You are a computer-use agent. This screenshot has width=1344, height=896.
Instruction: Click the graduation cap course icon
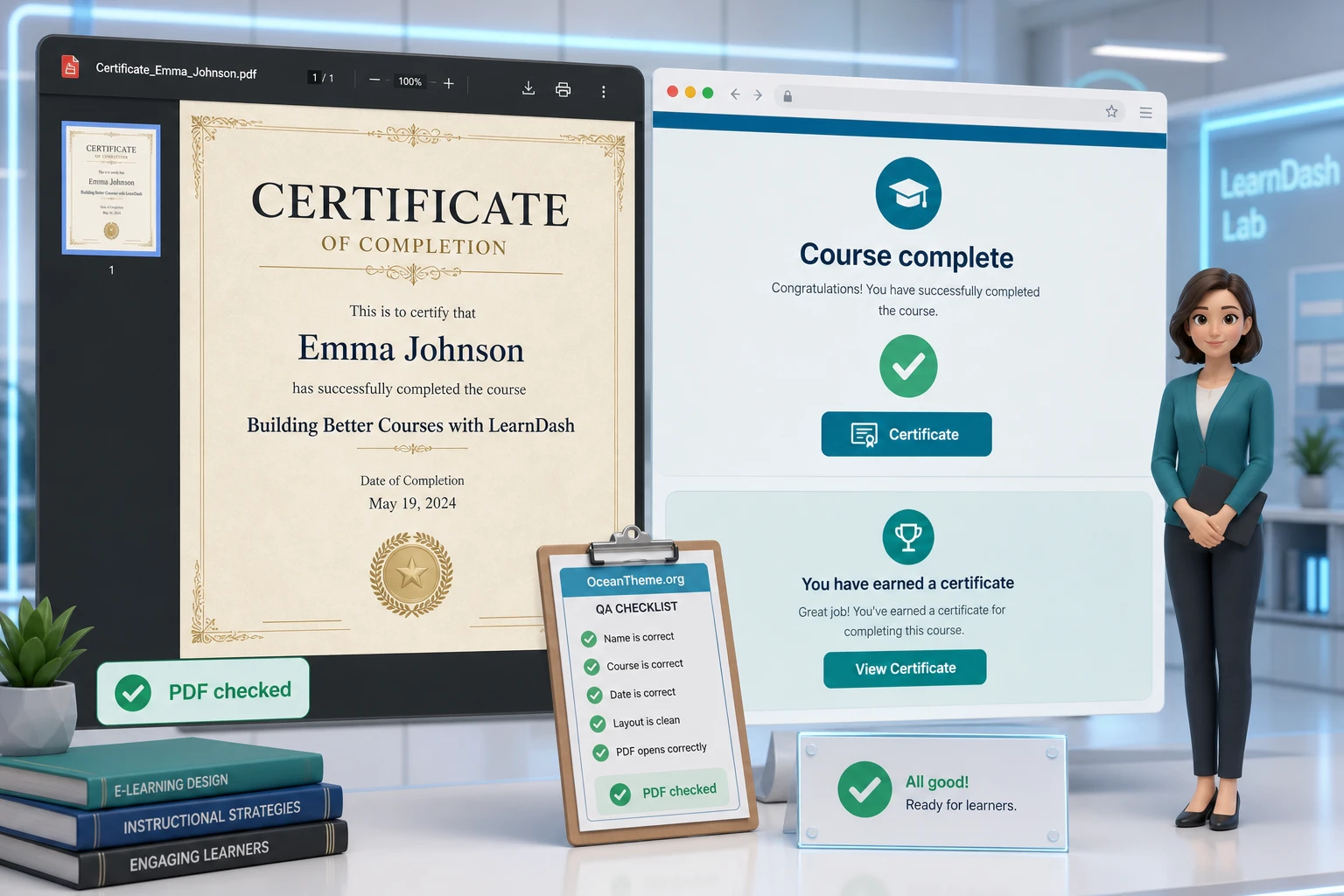click(908, 193)
